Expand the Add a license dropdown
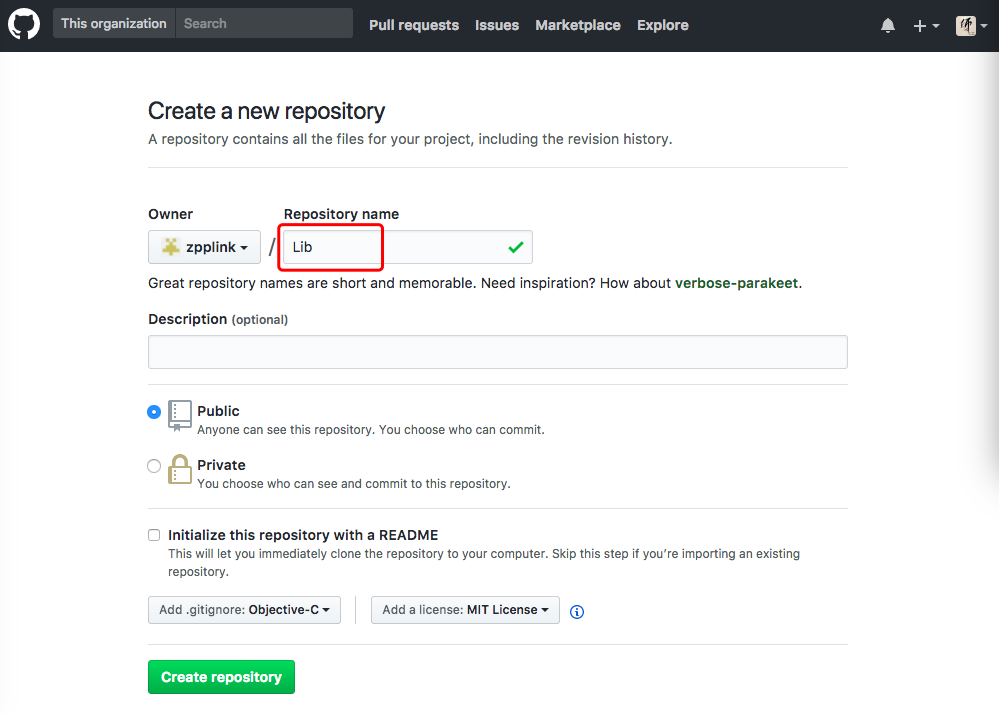Screen dimensions: 999x713 465,610
